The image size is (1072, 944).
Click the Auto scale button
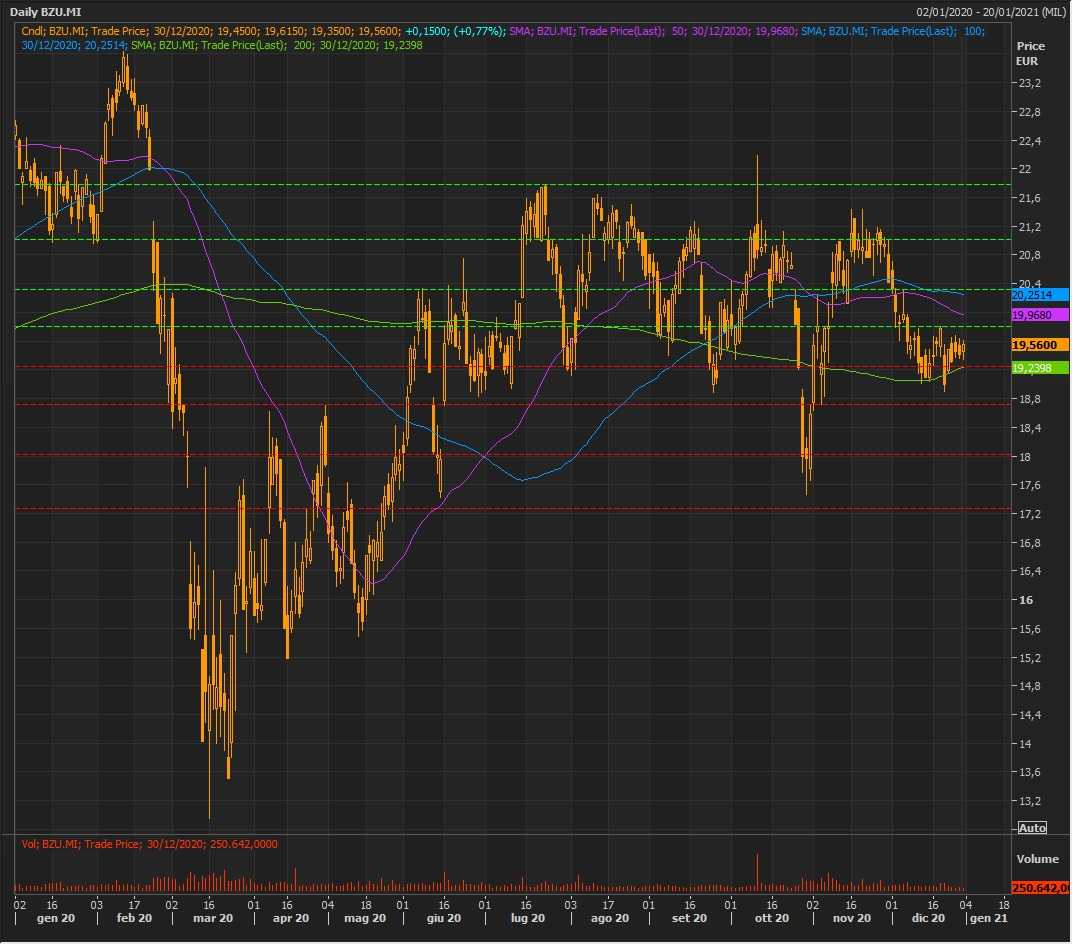coord(1032,828)
